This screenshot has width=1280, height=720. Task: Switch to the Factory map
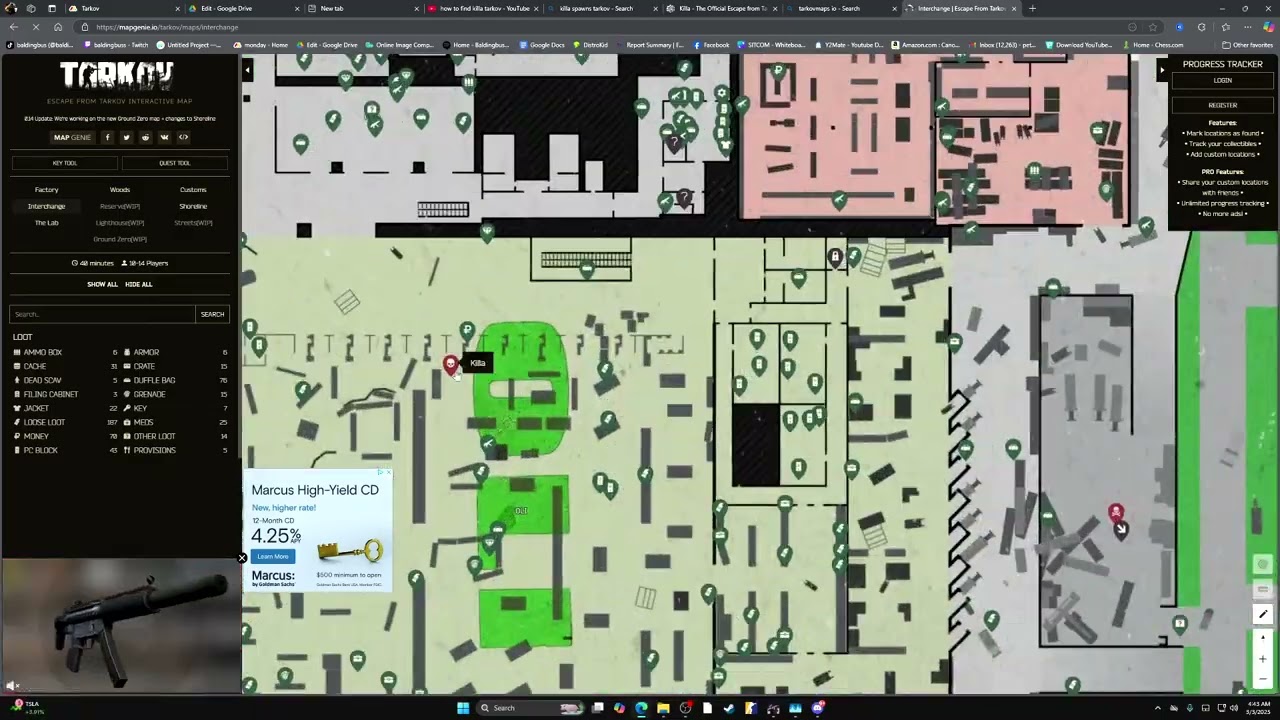(46, 189)
